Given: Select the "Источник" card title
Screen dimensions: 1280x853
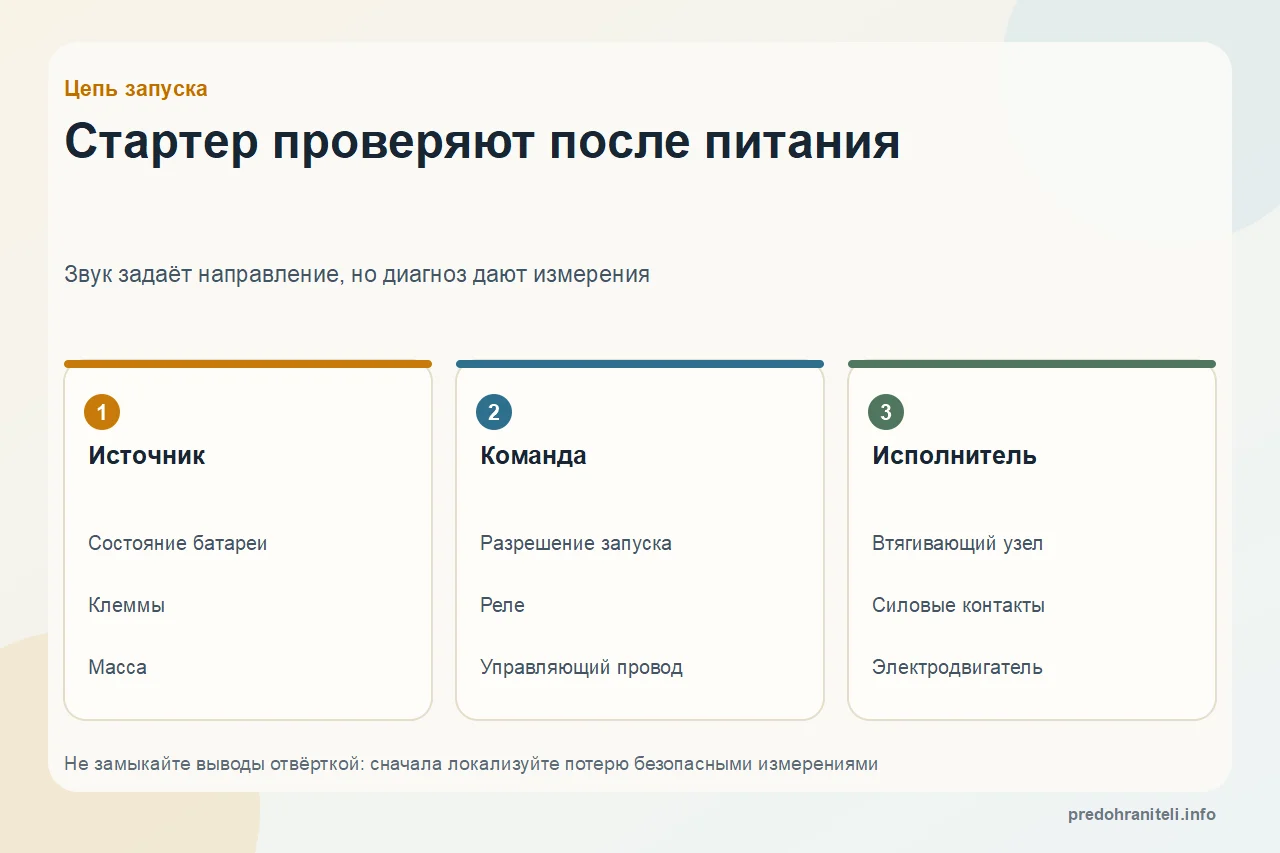Looking at the screenshot, I should [x=147, y=456].
